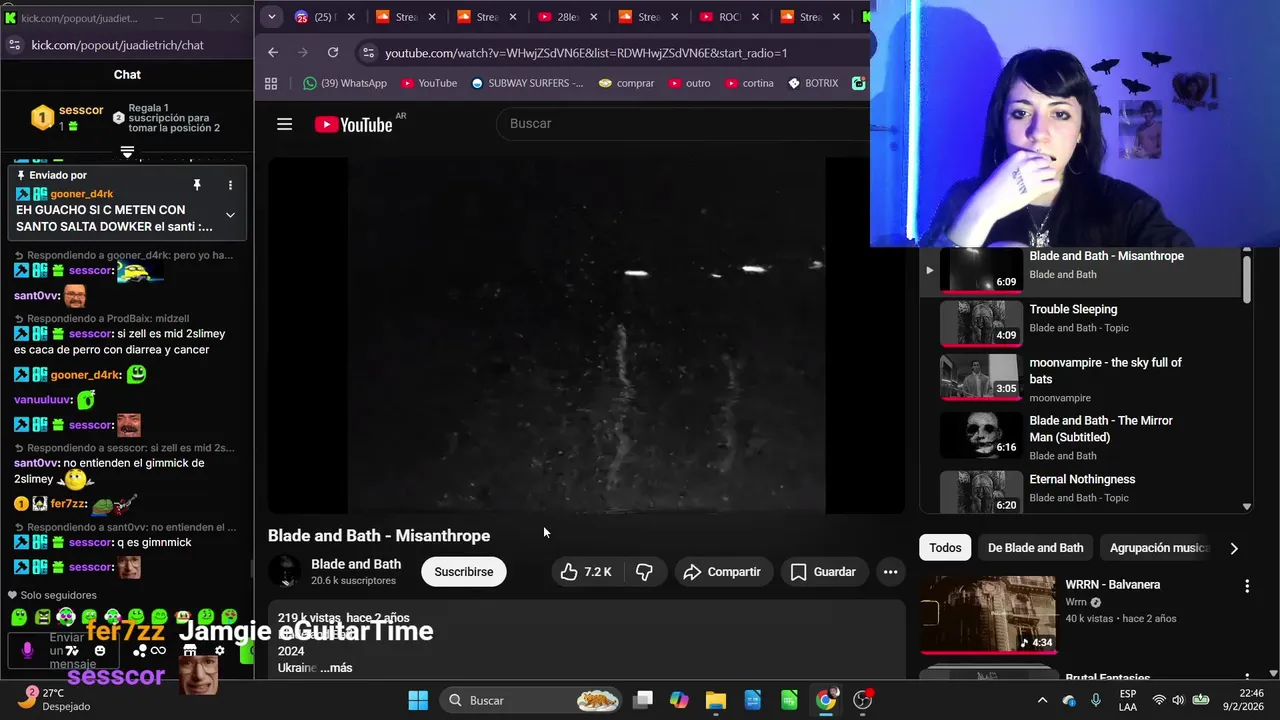Expand description with ...más
The height and width of the screenshot is (720, 1280).
coord(336,668)
